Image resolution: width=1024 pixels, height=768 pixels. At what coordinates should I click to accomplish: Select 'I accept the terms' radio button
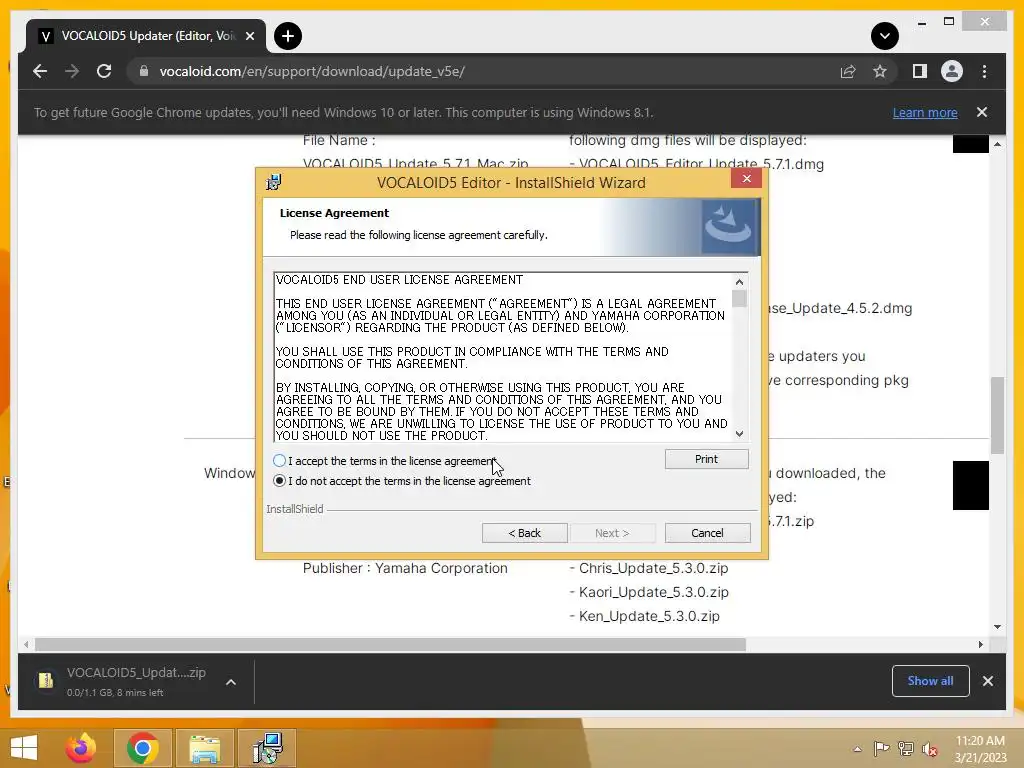point(280,461)
